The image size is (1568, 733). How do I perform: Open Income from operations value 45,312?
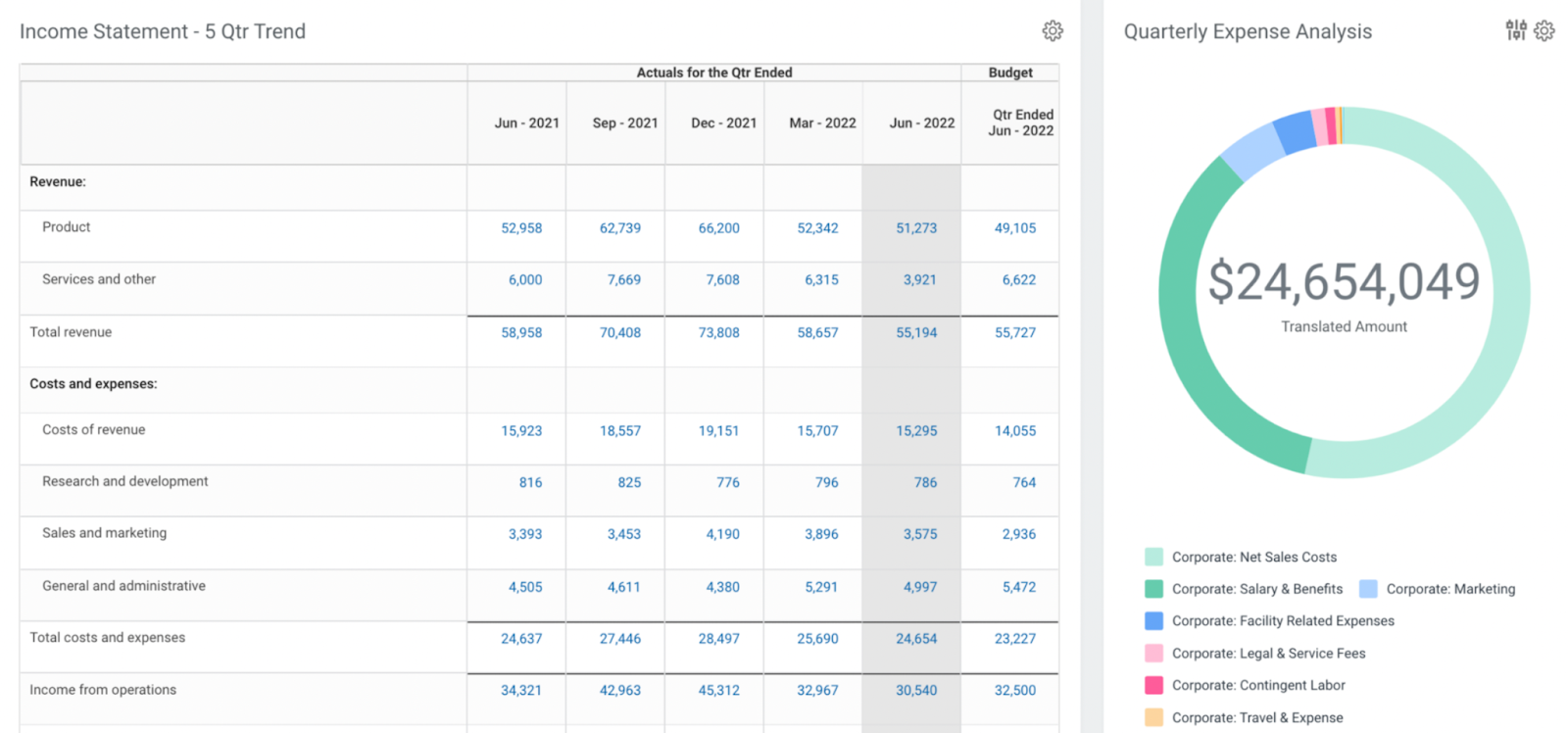click(719, 691)
